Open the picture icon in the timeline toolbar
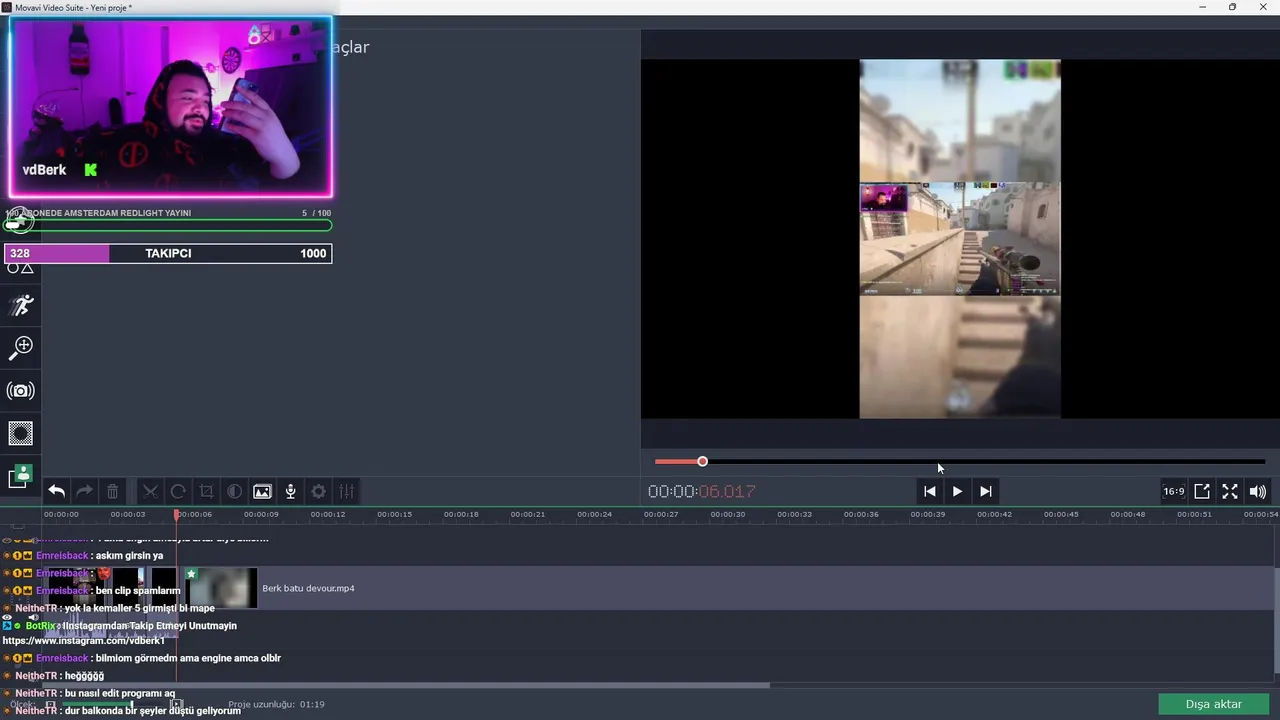 click(x=262, y=491)
